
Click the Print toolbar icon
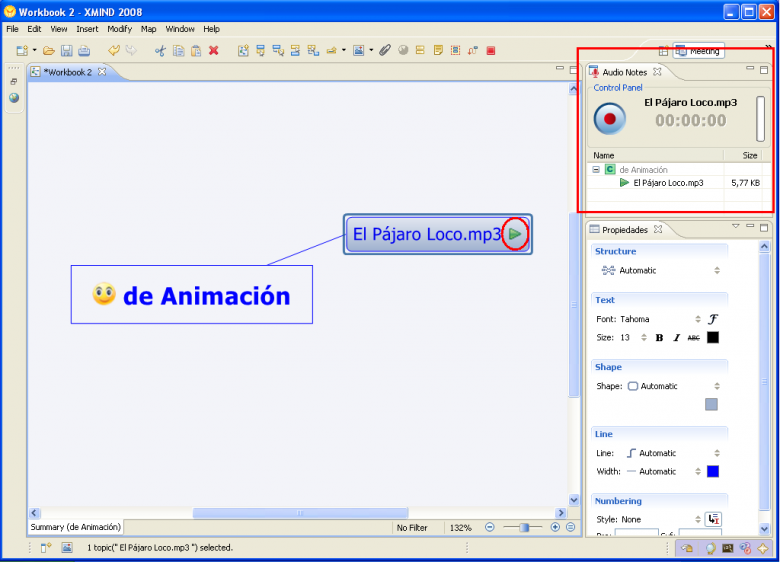click(x=85, y=51)
